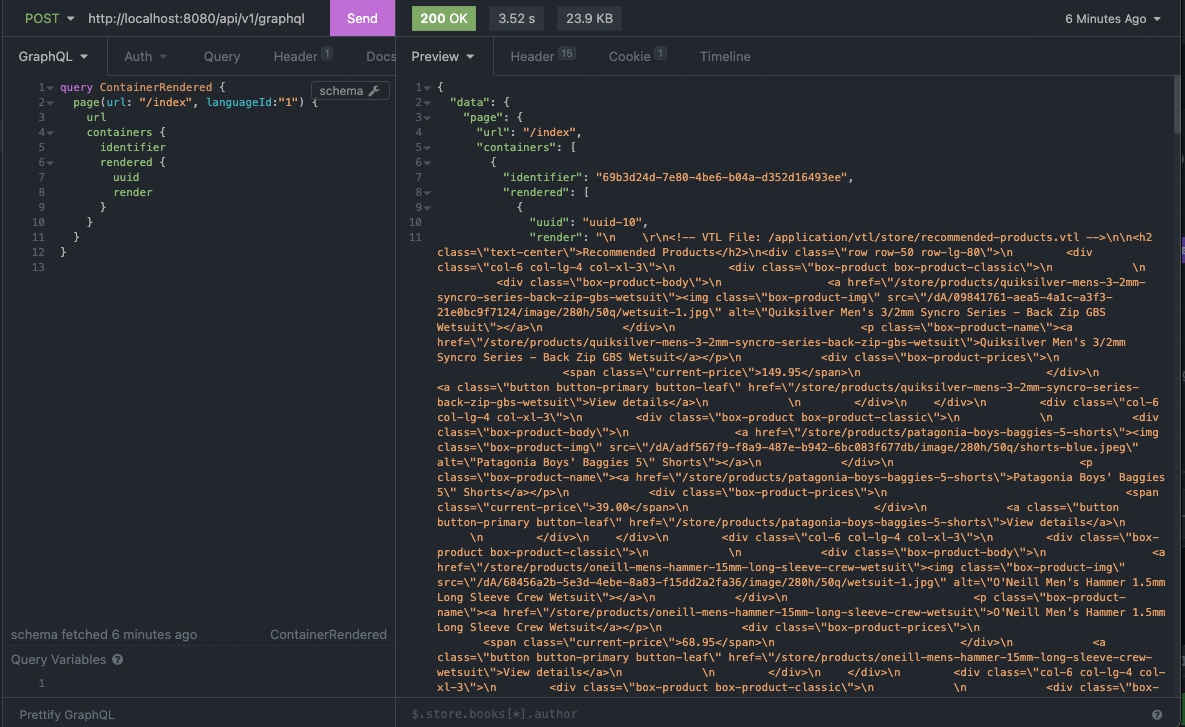
Task: Open the Query tab in request pane
Action: tap(221, 56)
